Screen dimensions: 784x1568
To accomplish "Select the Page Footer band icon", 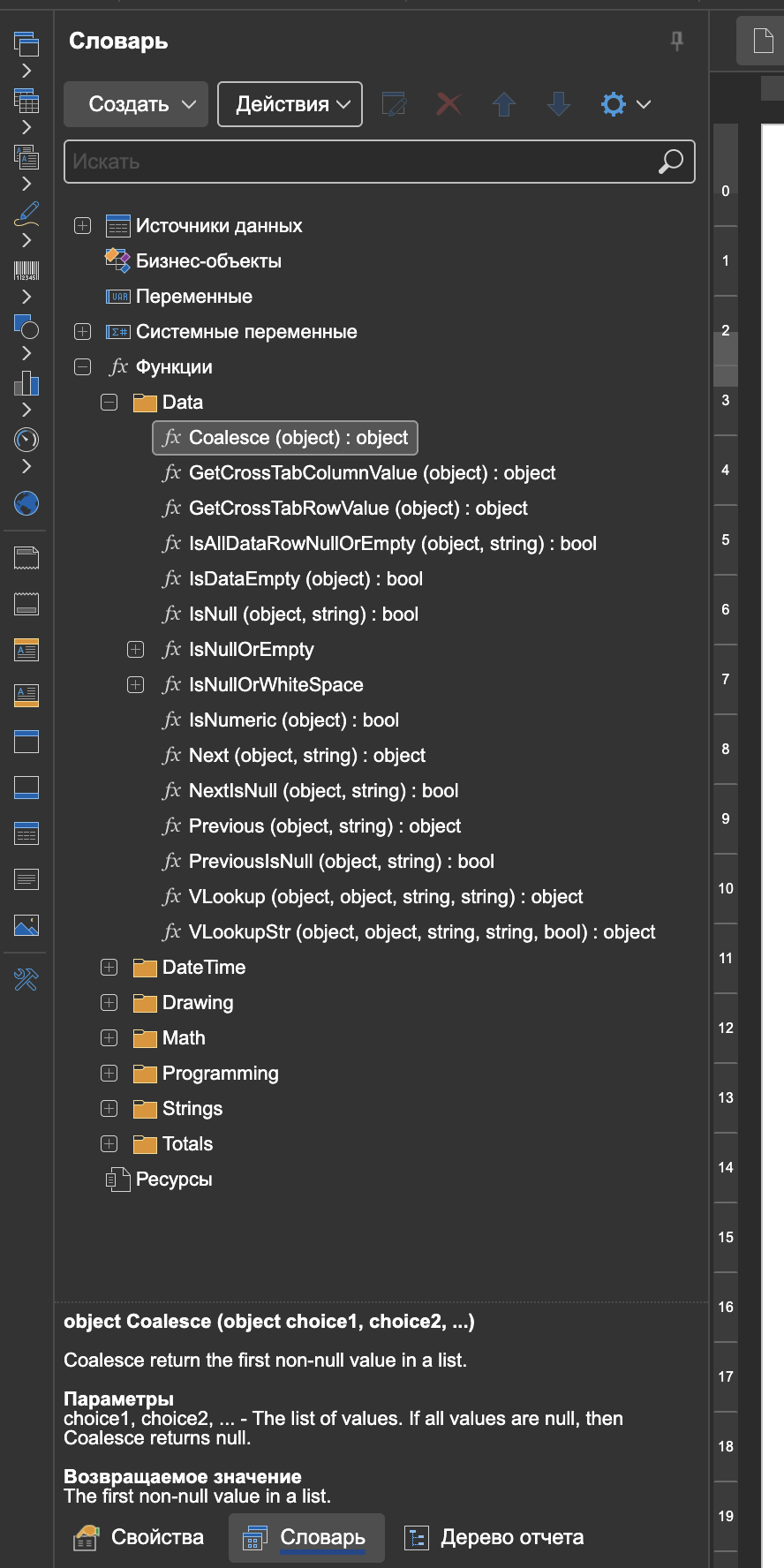I will coord(26,696).
